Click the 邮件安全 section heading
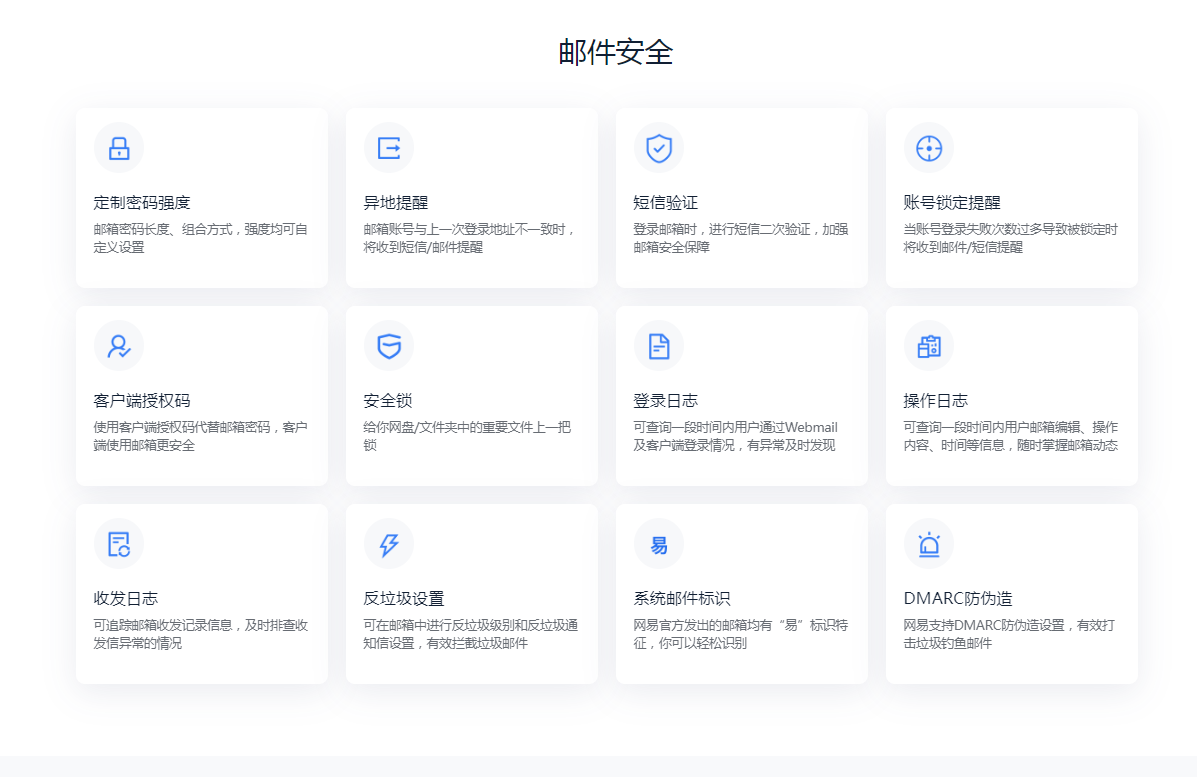 616,52
